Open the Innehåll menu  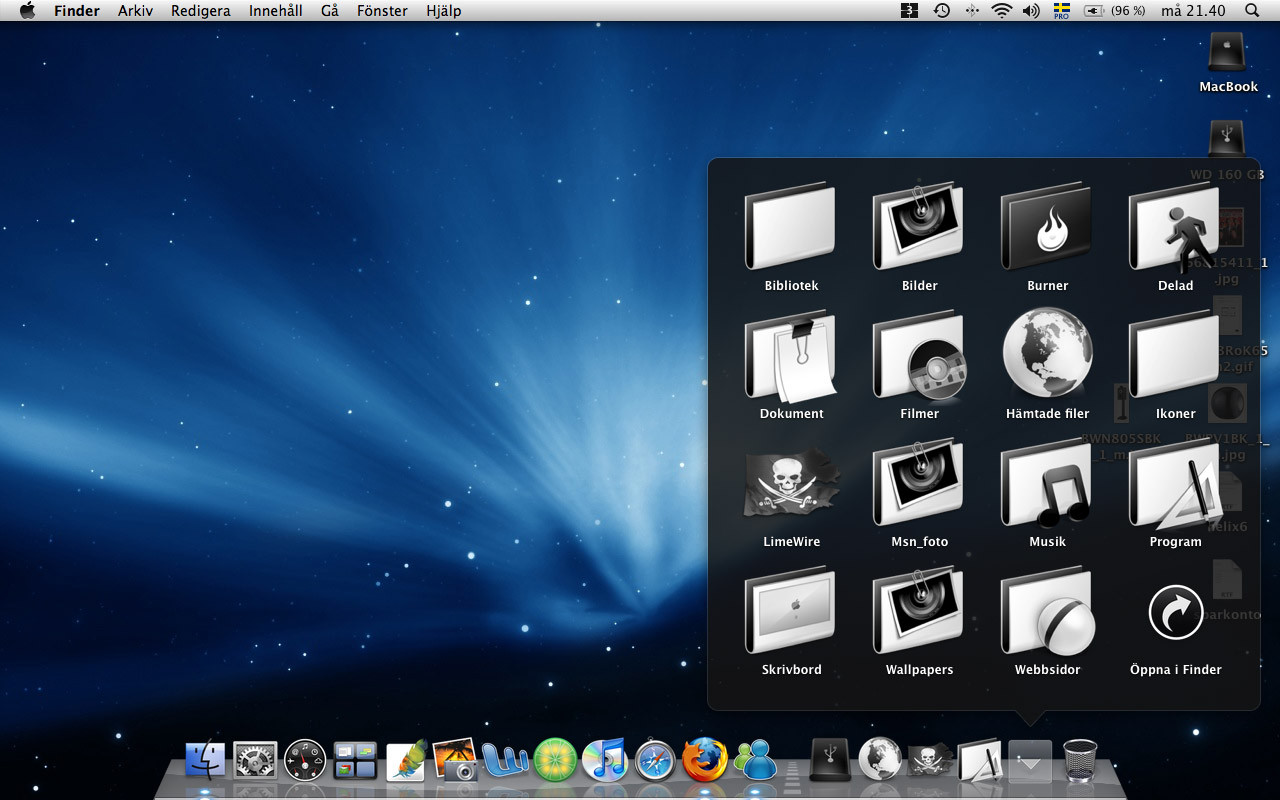(x=276, y=11)
